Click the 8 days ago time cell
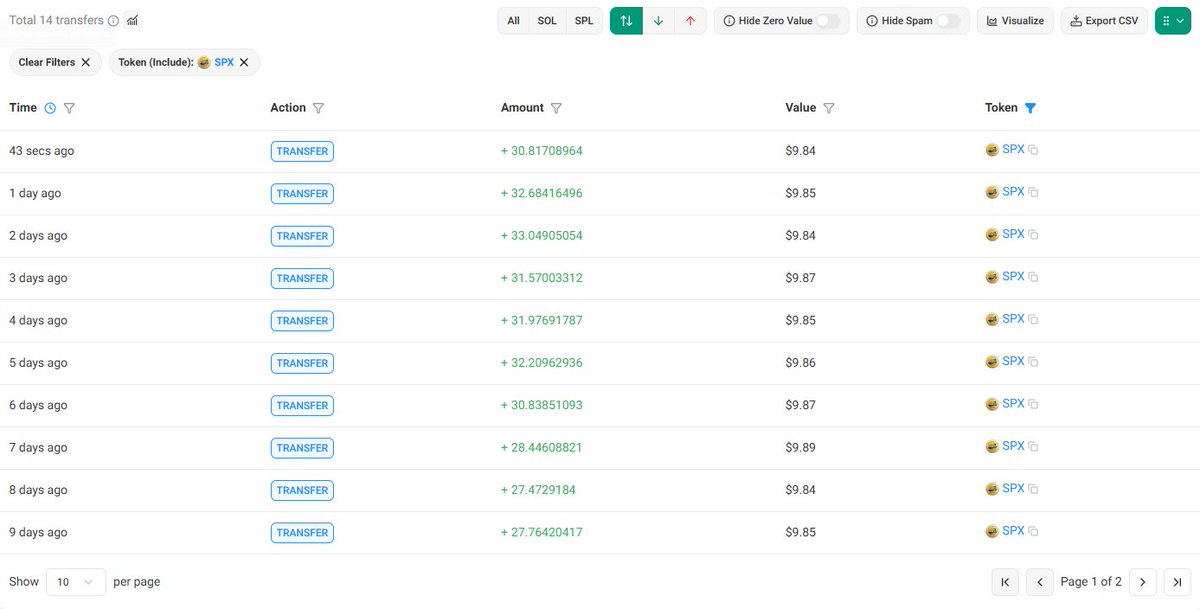Screen dimensions: 1200x609 click(38, 490)
